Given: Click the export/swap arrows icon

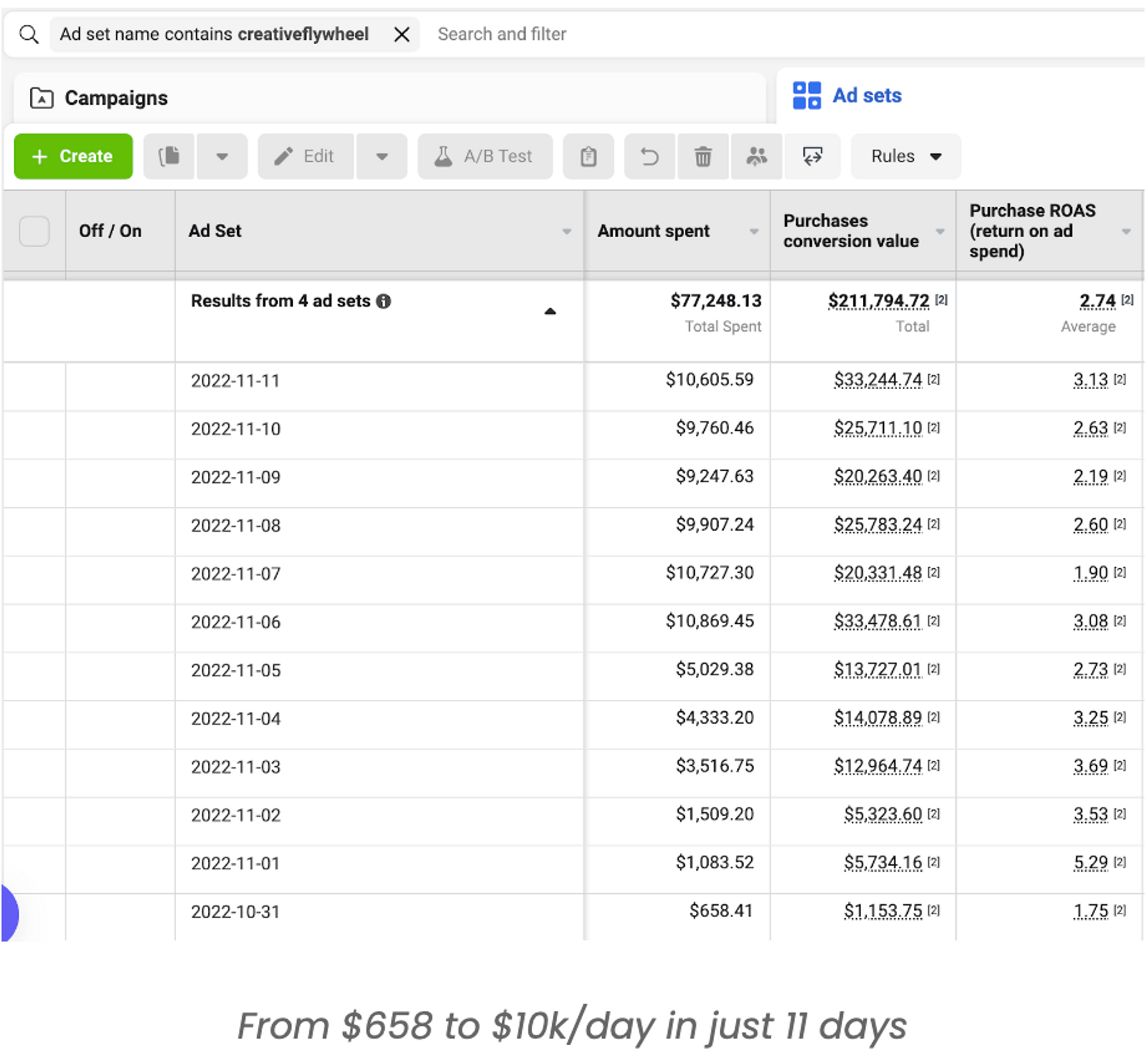Looking at the screenshot, I should [812, 157].
